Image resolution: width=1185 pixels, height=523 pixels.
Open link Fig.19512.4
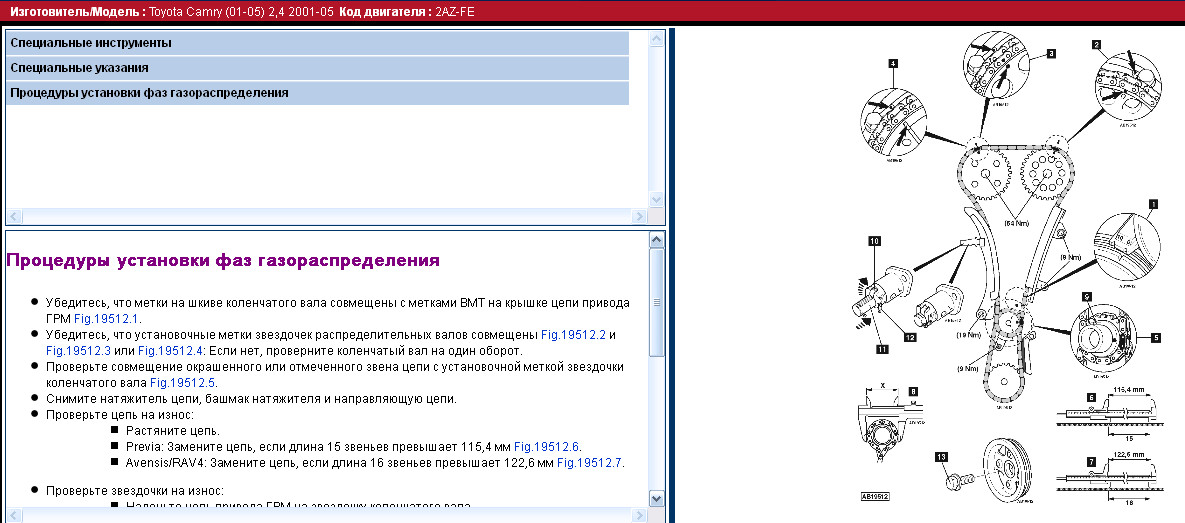[170, 351]
